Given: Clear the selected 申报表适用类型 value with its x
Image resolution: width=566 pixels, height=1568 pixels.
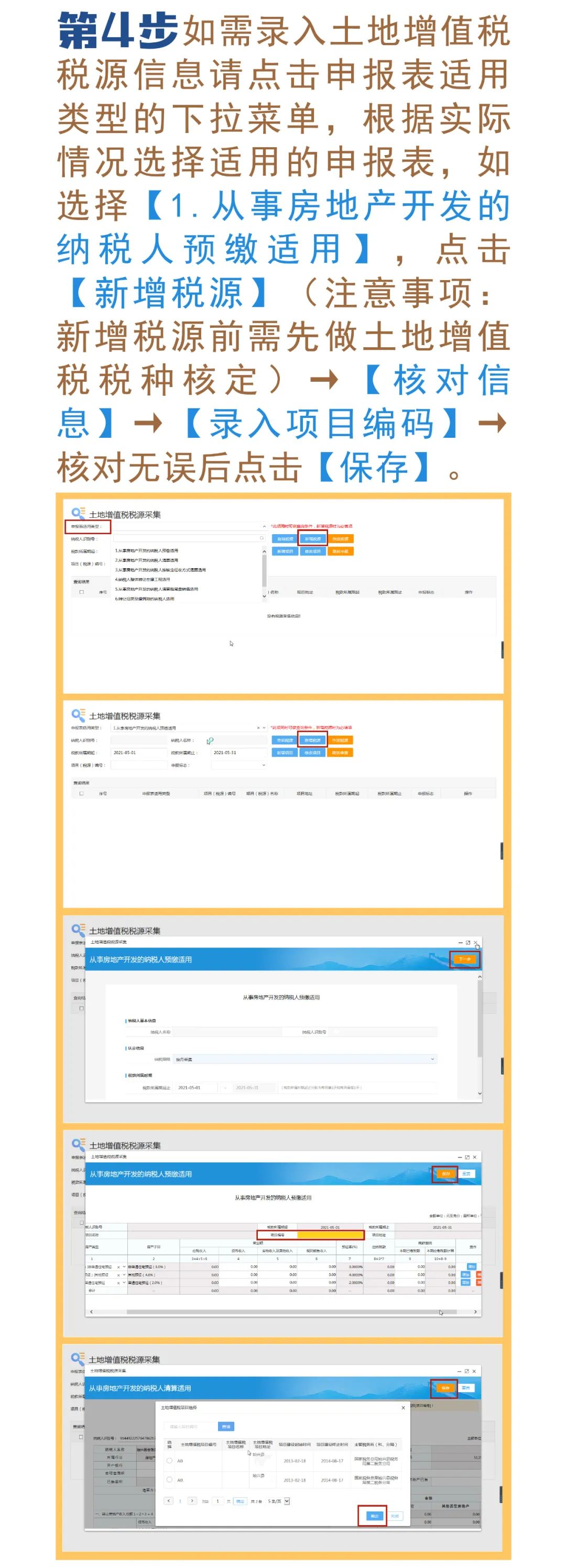Looking at the screenshot, I should click(258, 727).
